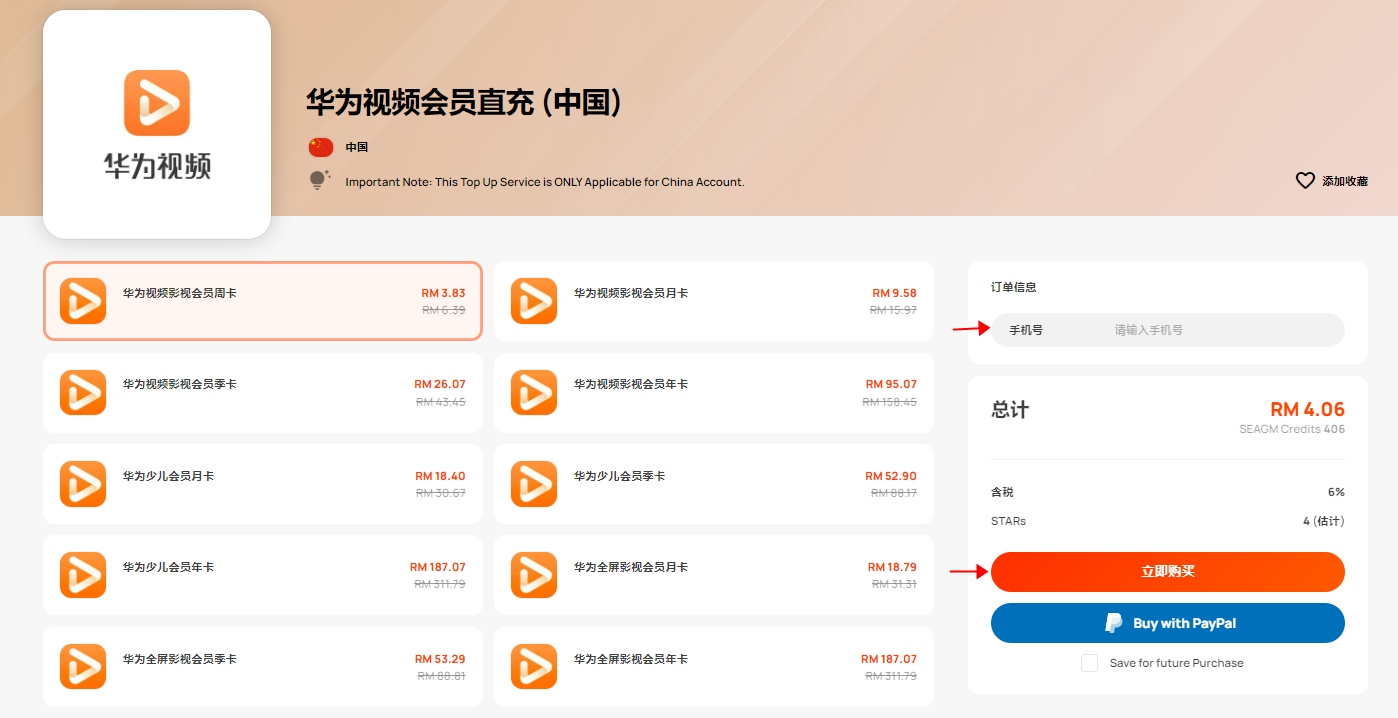
Task: Click the strikethrough RM 158.45 original price
Action: tap(890, 401)
